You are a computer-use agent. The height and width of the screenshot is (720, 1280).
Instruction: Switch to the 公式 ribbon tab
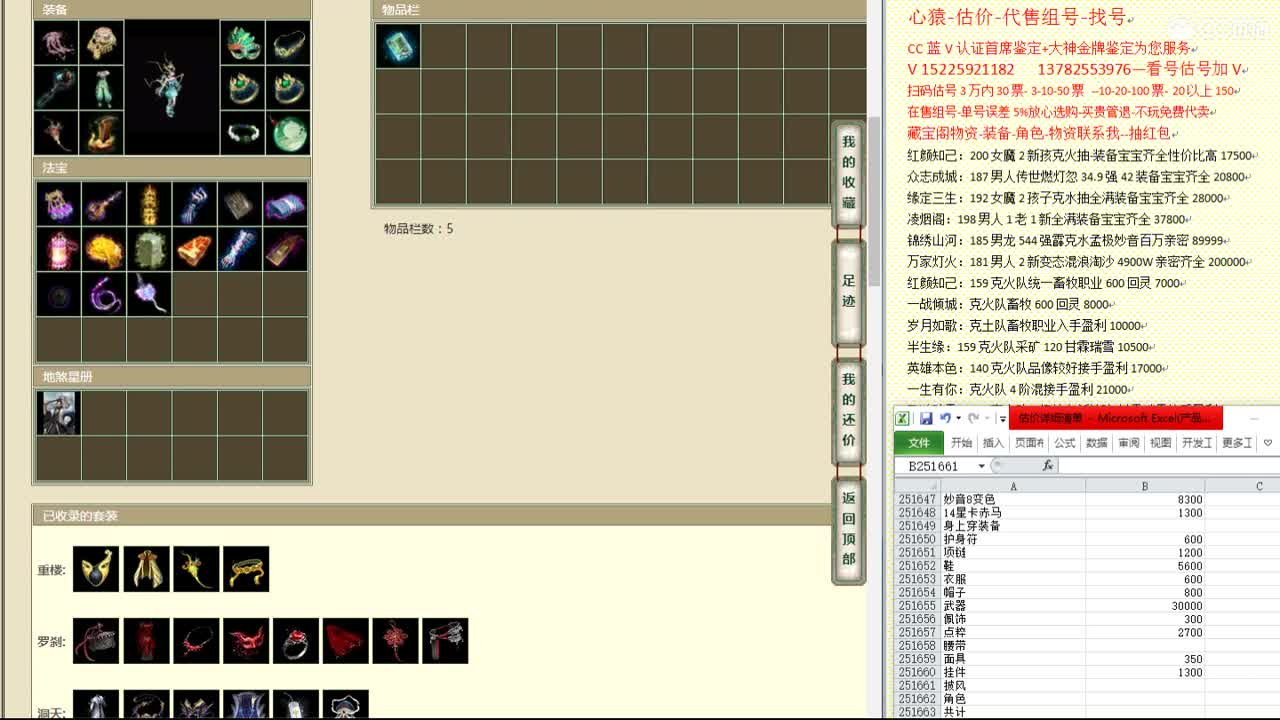1064,443
